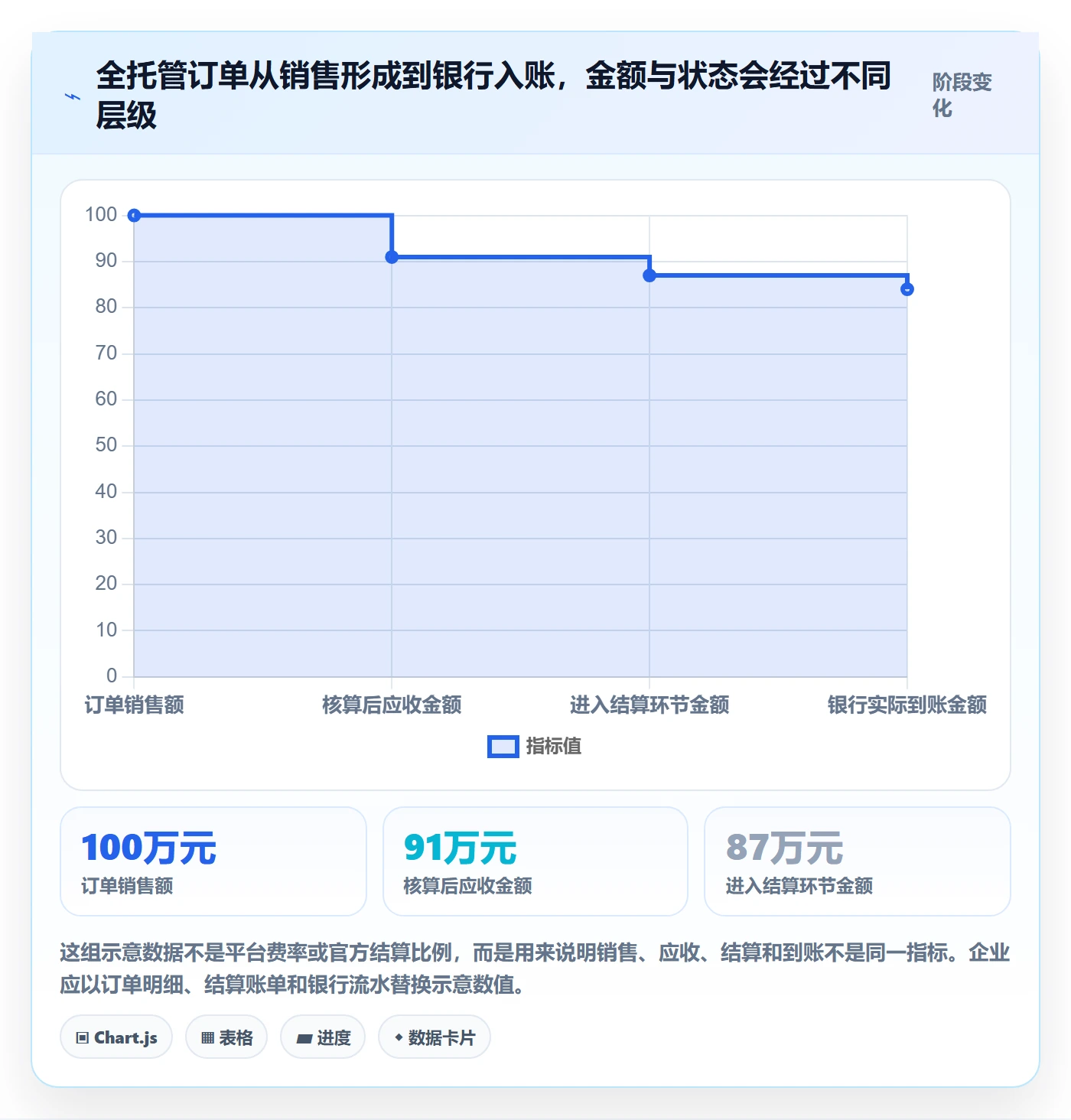
Task: Click the 银行实际到账金额 x-axis label
Action: pyautogui.click(x=907, y=705)
